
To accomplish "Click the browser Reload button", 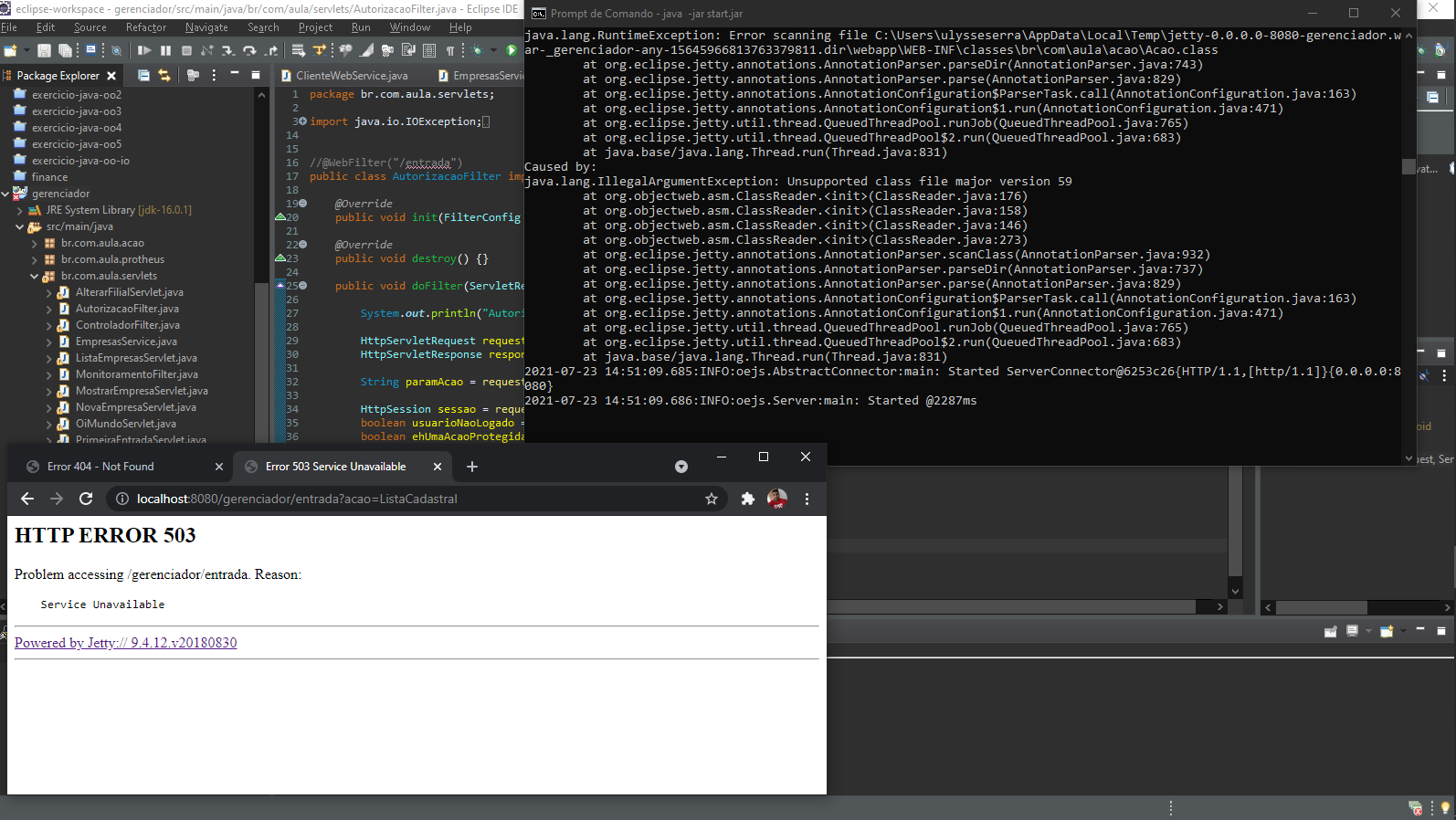I will click(86, 499).
